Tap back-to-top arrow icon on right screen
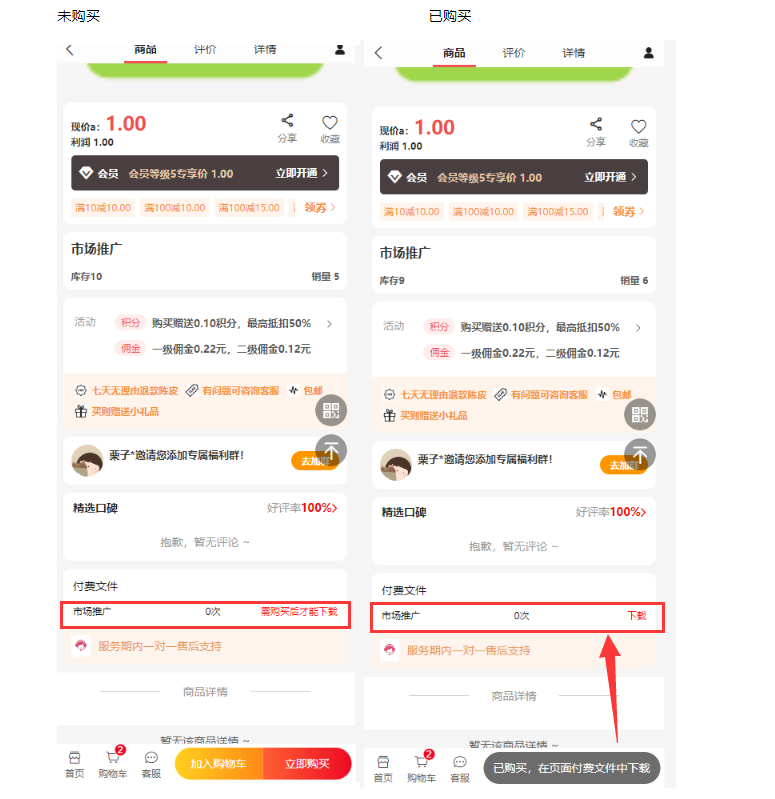This screenshot has height=799, width=775. [640, 454]
